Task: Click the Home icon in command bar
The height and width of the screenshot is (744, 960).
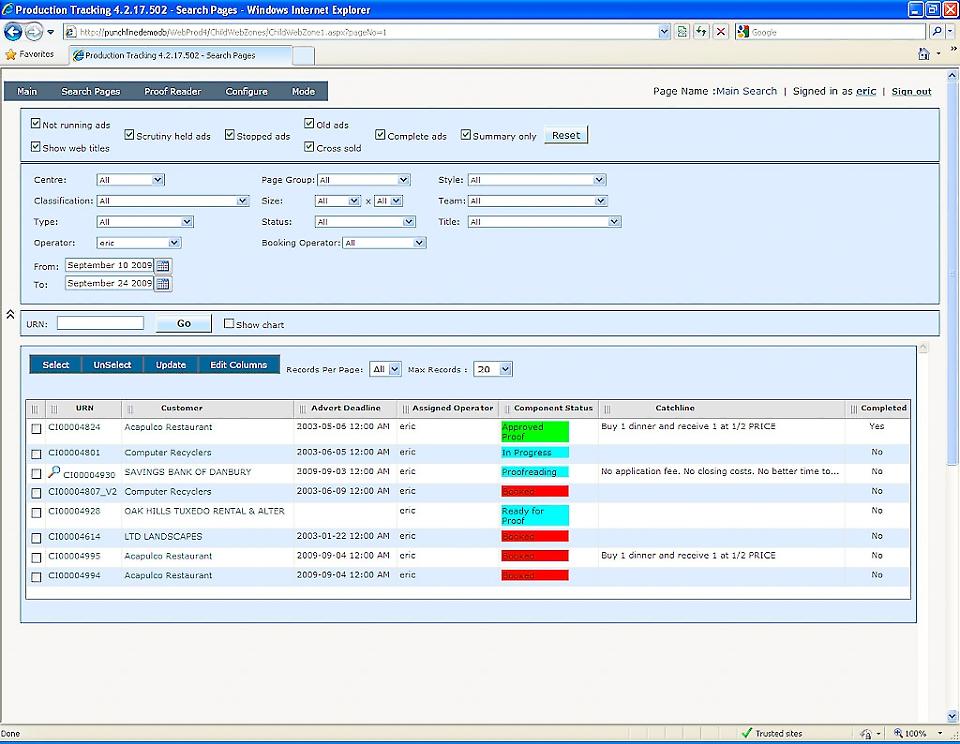Action: (x=923, y=54)
